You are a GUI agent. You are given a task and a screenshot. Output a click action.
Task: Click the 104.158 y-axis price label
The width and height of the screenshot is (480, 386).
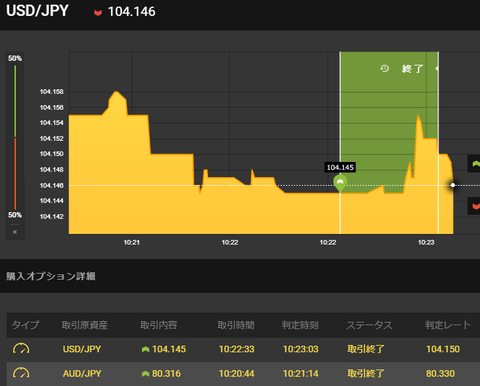(x=51, y=92)
